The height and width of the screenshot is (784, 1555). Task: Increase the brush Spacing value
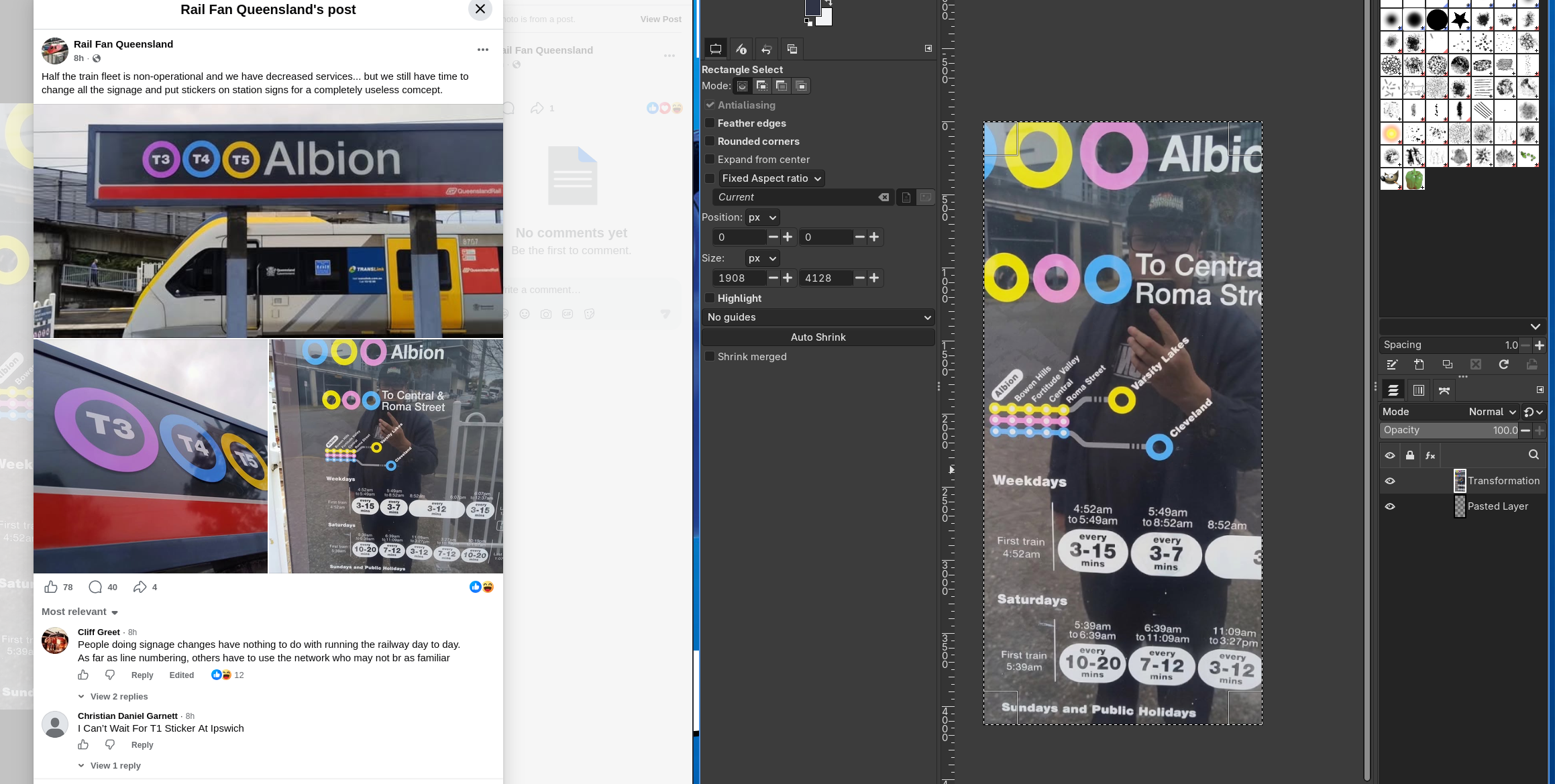[1540, 345]
